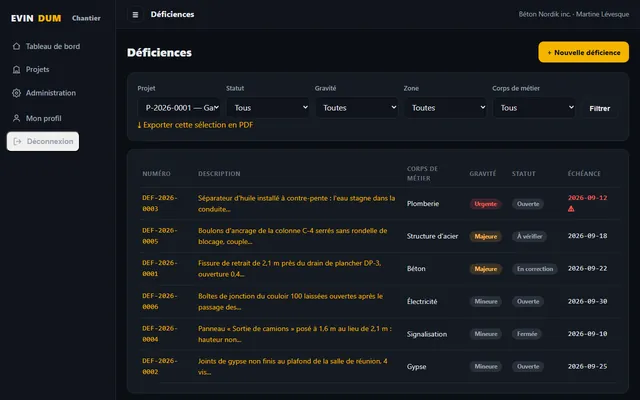640x400 pixels.
Task: Click the Boulons d'ancrage description link
Action: click(x=292, y=236)
